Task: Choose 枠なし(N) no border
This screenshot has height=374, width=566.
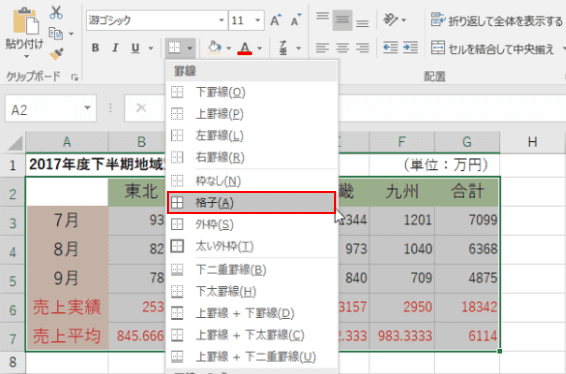Action: [x=252, y=181]
